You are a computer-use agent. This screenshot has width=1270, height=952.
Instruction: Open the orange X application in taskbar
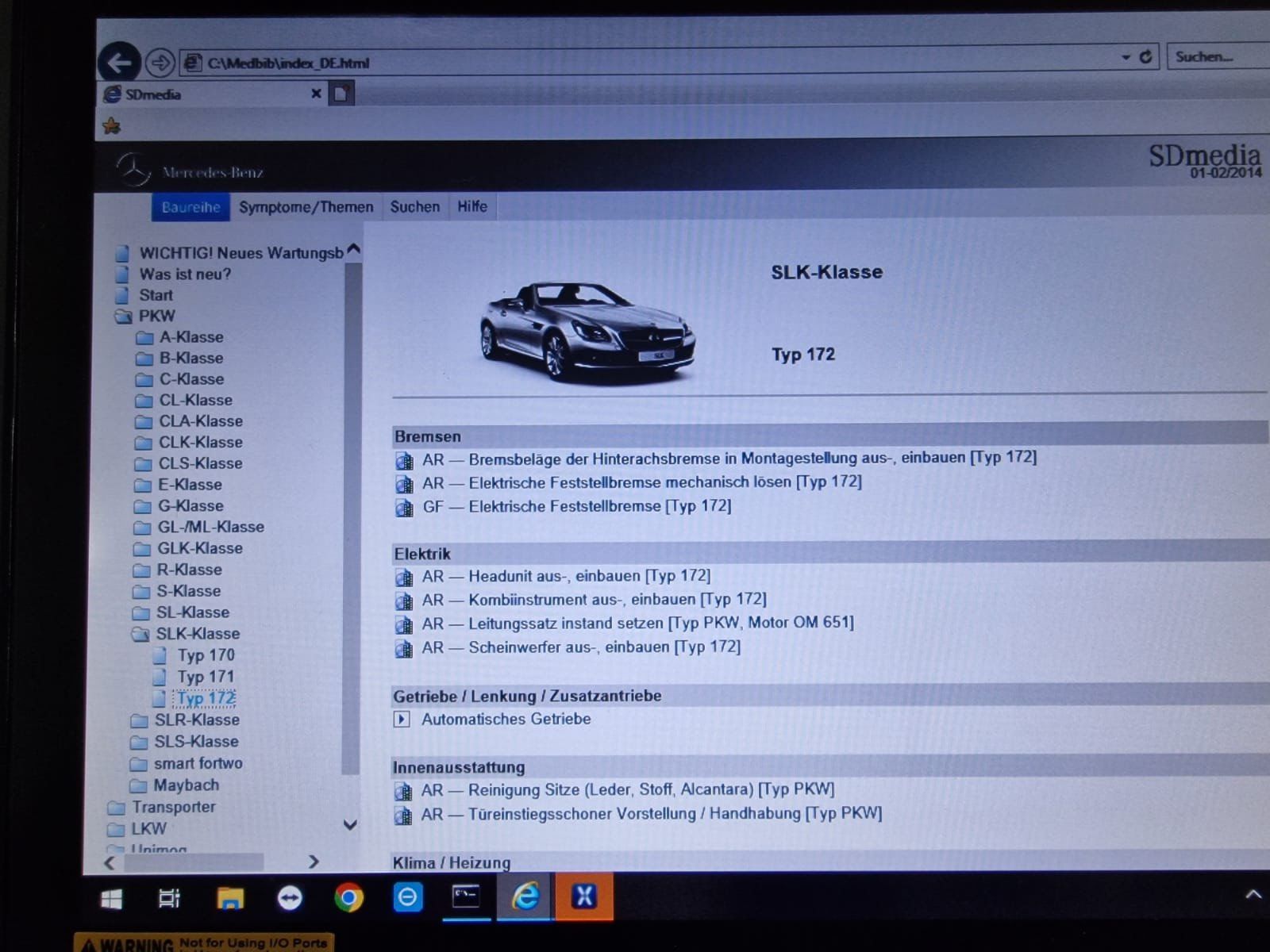click(584, 896)
